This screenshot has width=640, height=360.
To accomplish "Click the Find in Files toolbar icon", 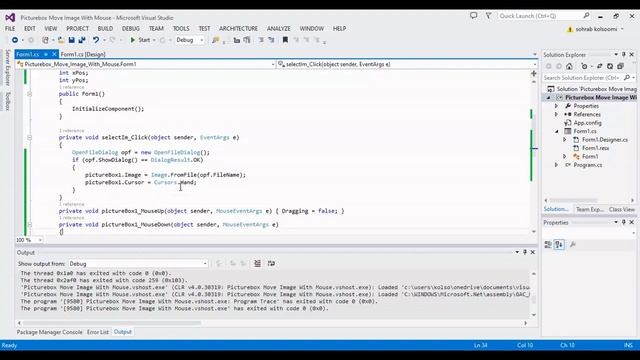I will 216,40.
